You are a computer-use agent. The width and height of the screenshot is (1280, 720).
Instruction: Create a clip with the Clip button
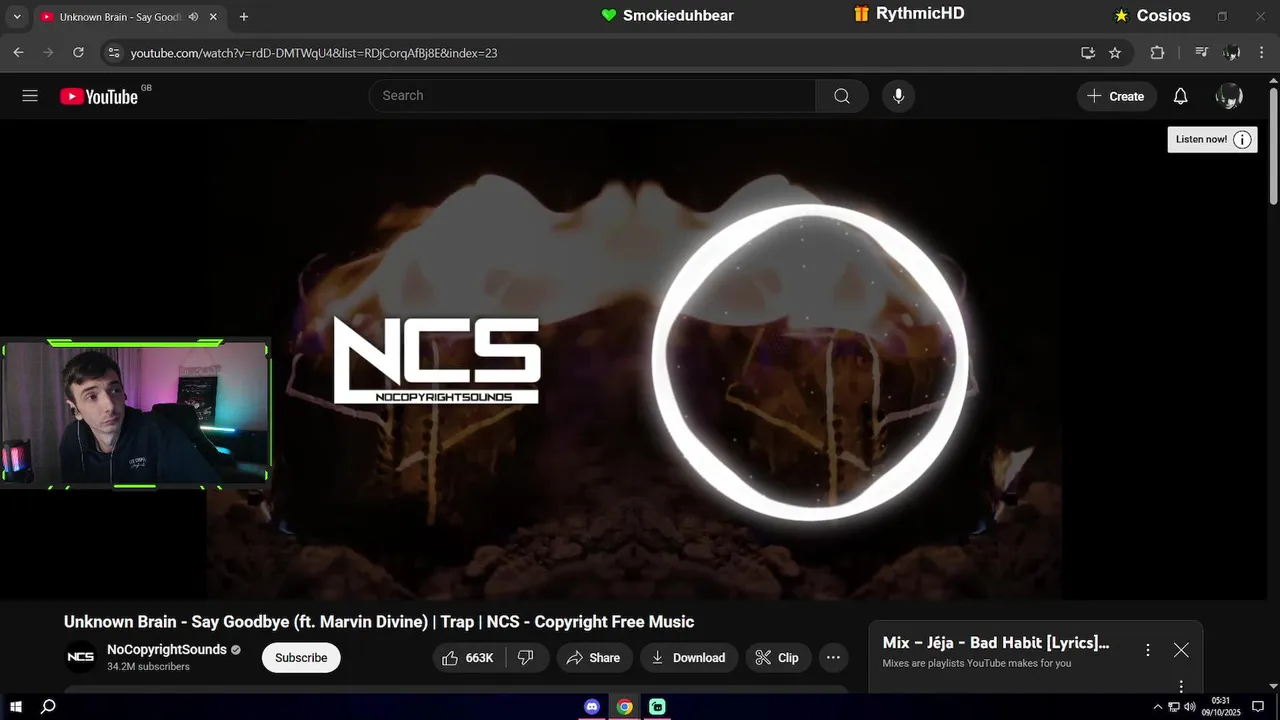tap(777, 657)
